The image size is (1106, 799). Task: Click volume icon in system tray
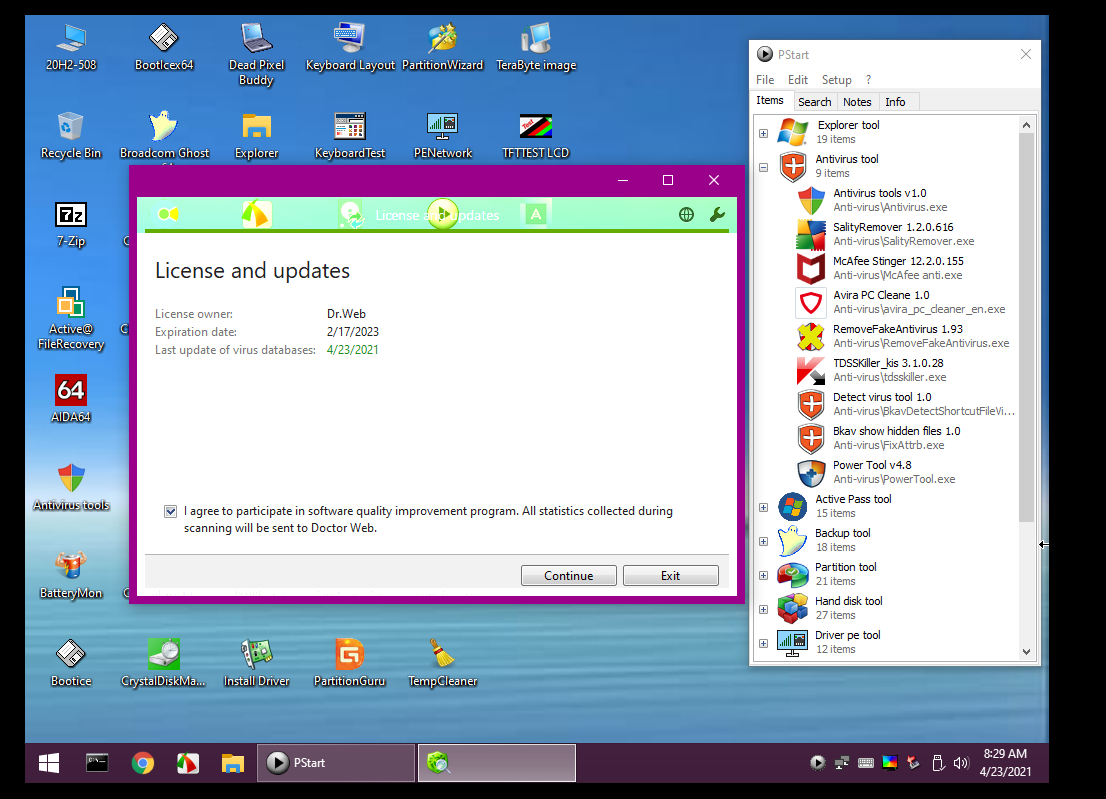click(961, 763)
